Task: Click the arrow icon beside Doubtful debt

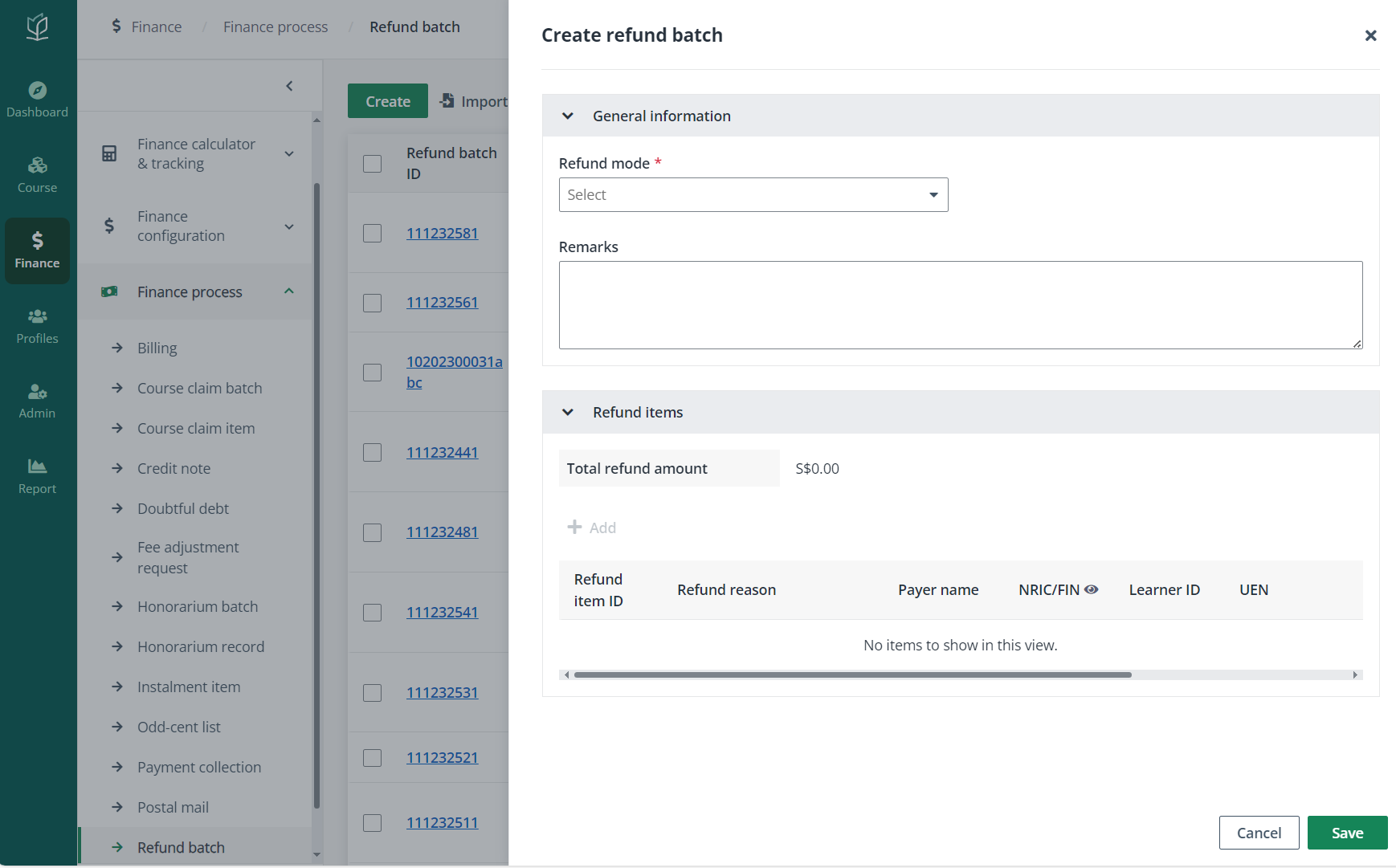Action: pos(117,508)
